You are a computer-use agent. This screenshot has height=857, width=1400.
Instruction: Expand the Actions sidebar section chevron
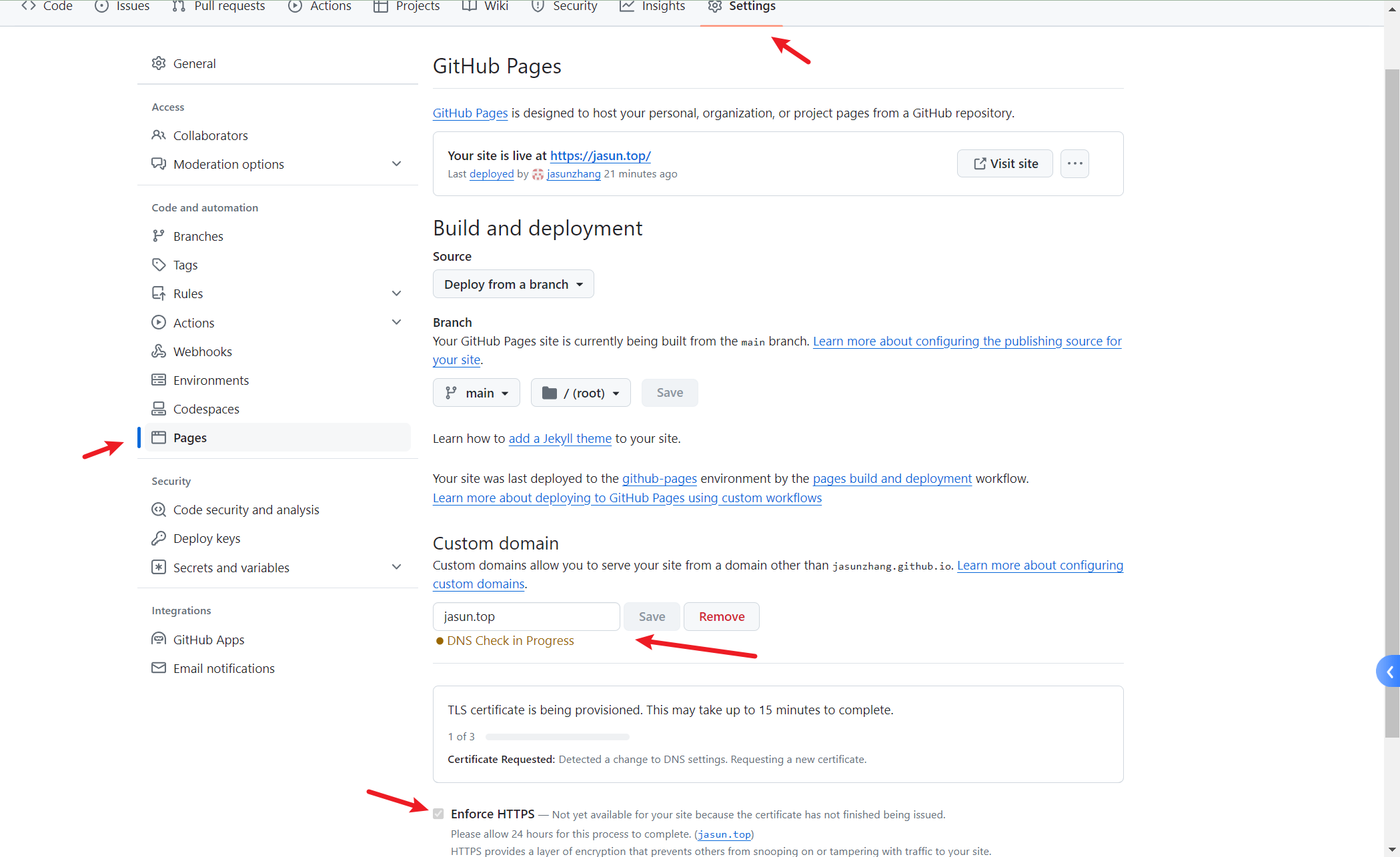pos(396,323)
